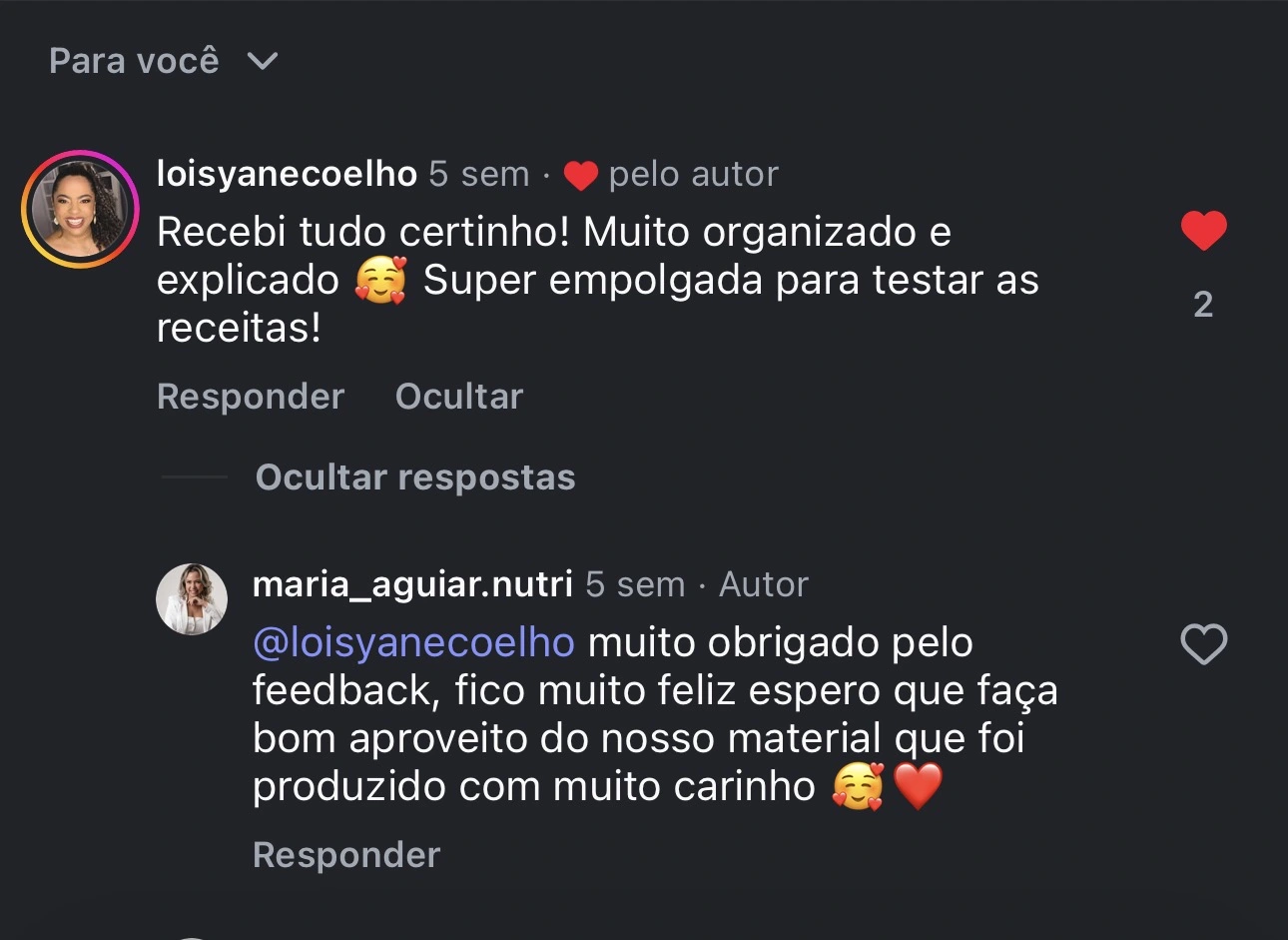Follow the @loisyanecoelho mention in the reply

[413, 642]
